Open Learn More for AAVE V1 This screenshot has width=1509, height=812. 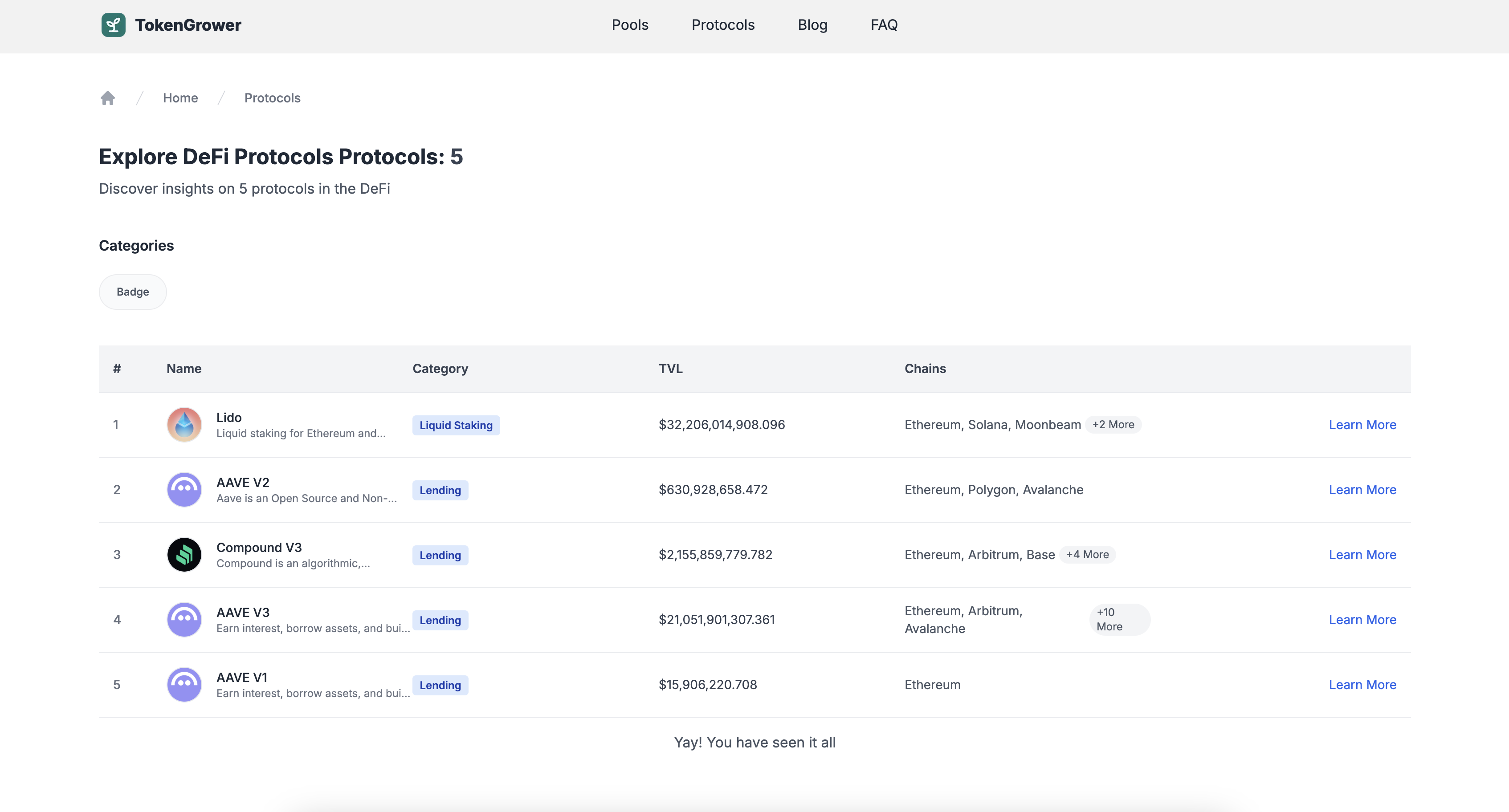point(1362,684)
